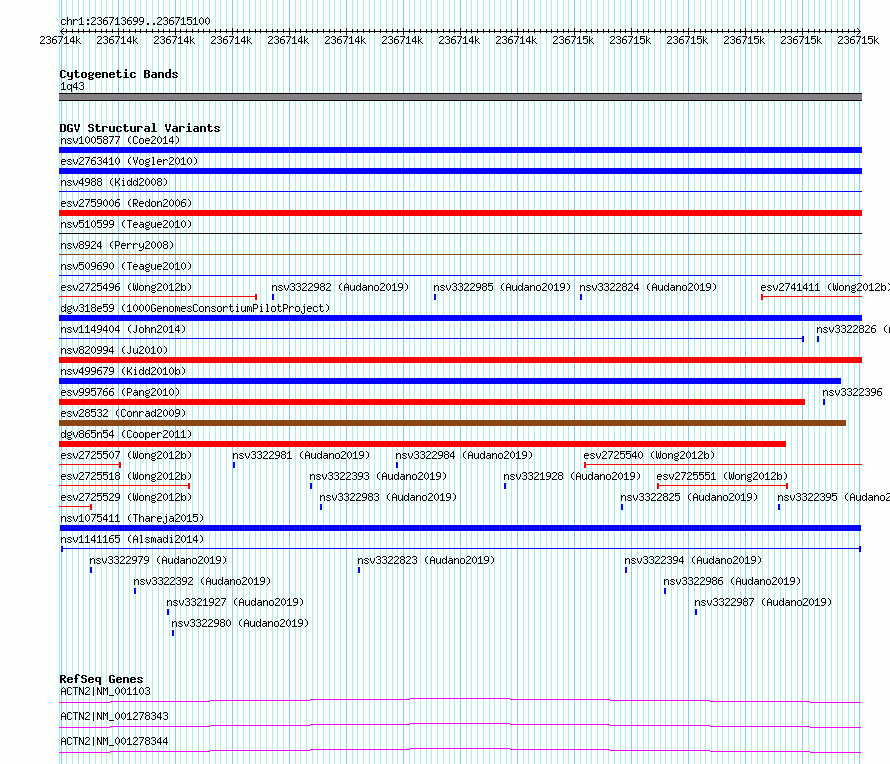Open esv2741411 (Wong2012b) variant label
This screenshot has height=764, width=890.
(x=825, y=287)
